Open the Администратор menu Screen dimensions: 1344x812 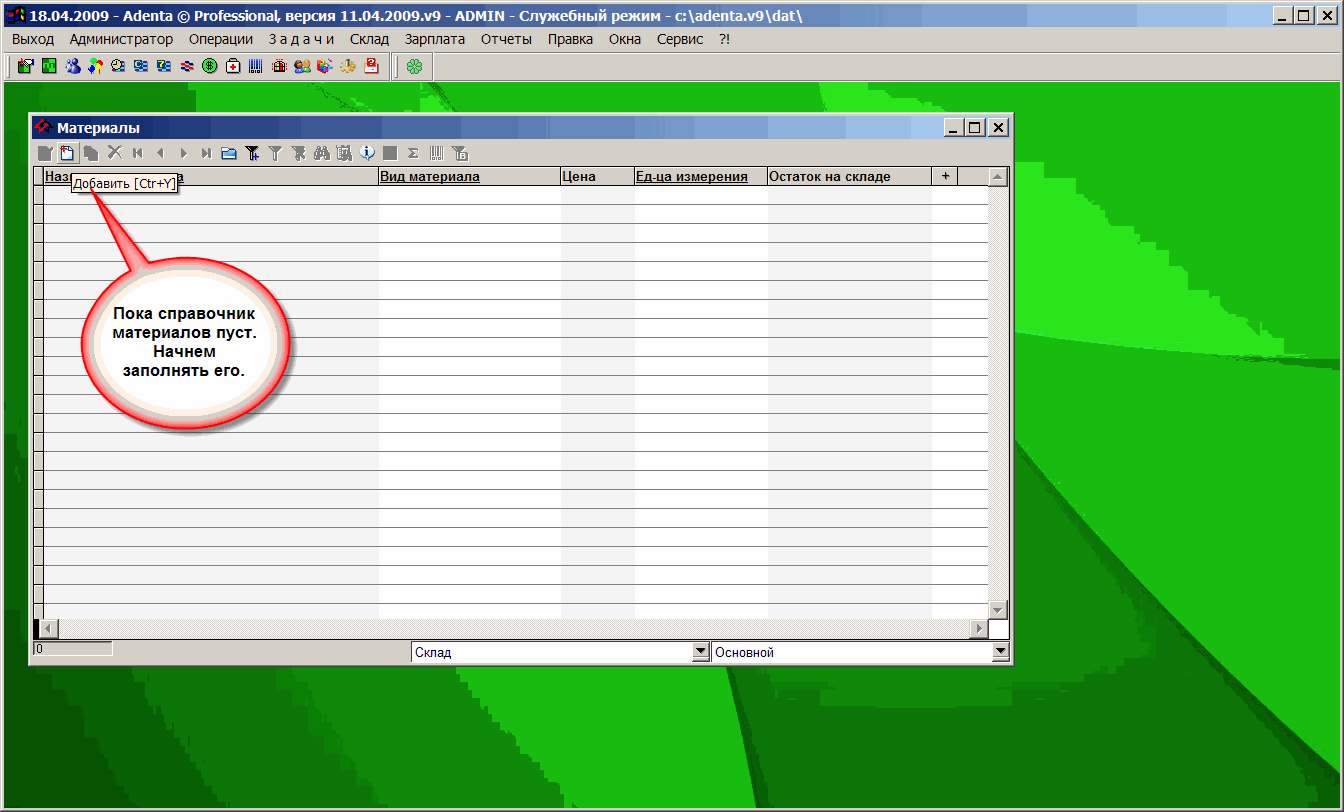pyautogui.click(x=121, y=39)
